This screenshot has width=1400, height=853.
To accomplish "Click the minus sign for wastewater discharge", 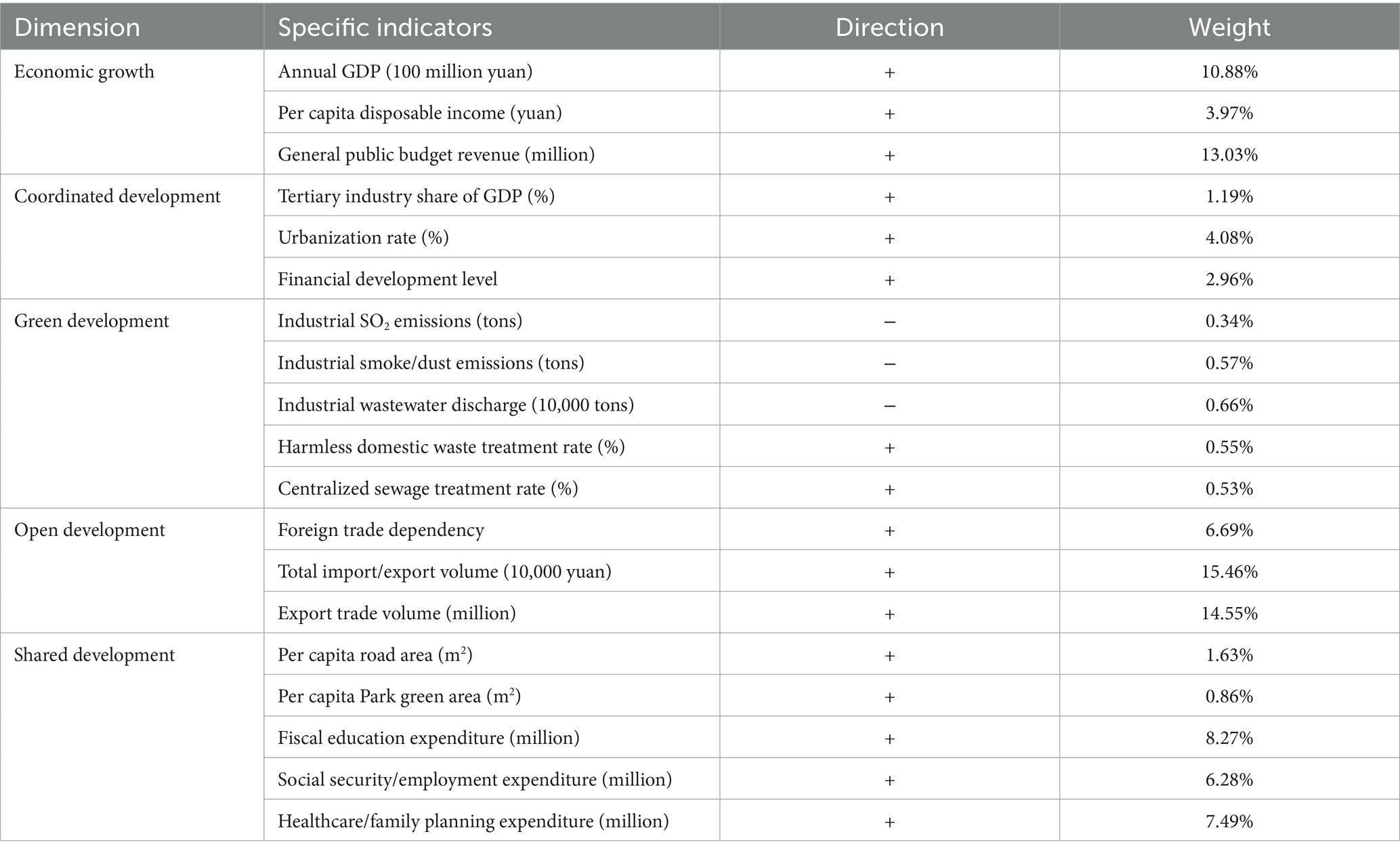I will coord(889,405).
